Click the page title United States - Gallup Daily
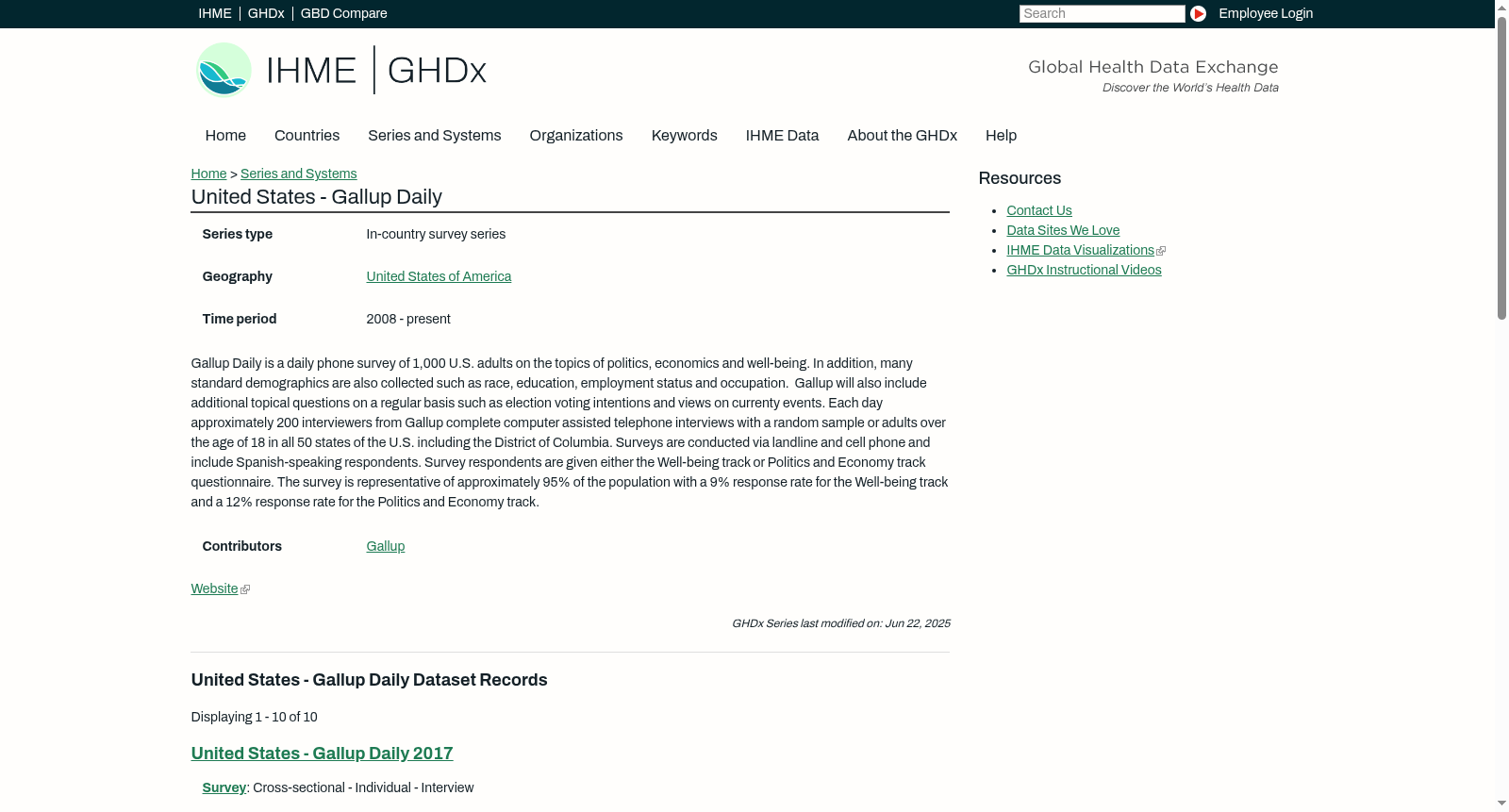Viewport: 1509px width, 812px height. [x=317, y=197]
